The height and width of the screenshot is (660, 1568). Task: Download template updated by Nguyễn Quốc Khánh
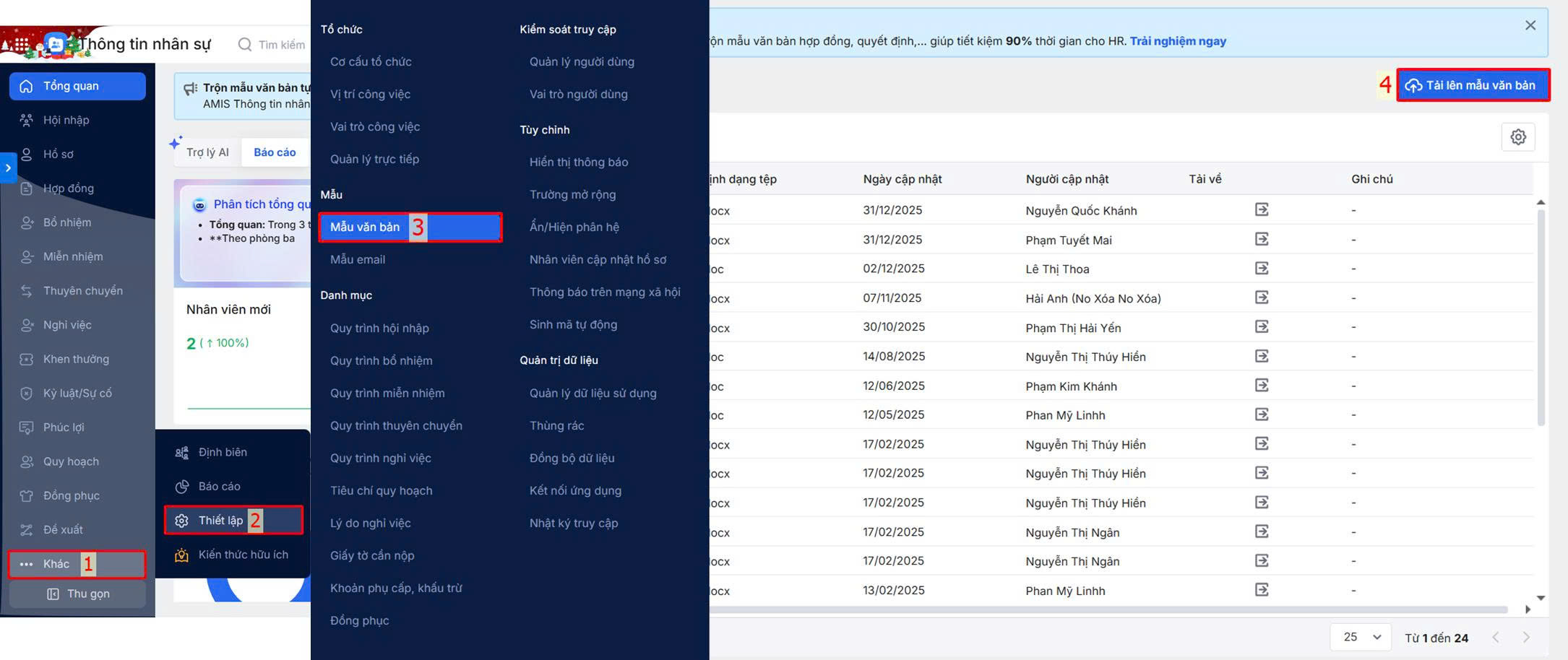(1262, 209)
